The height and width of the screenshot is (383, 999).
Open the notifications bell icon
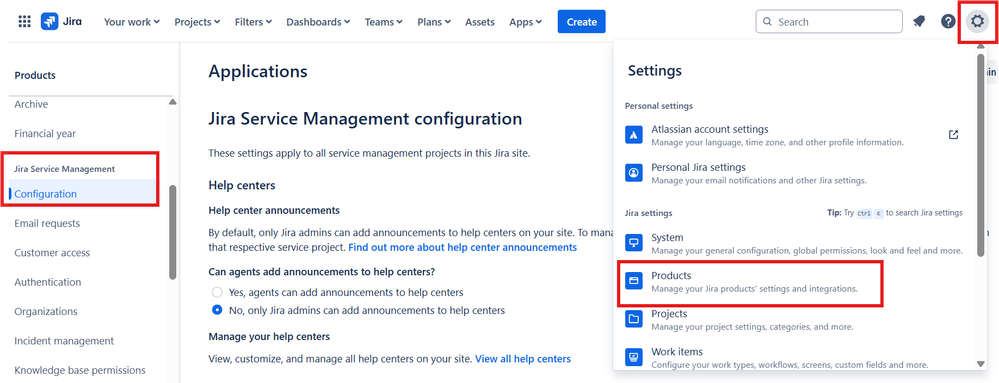point(919,22)
